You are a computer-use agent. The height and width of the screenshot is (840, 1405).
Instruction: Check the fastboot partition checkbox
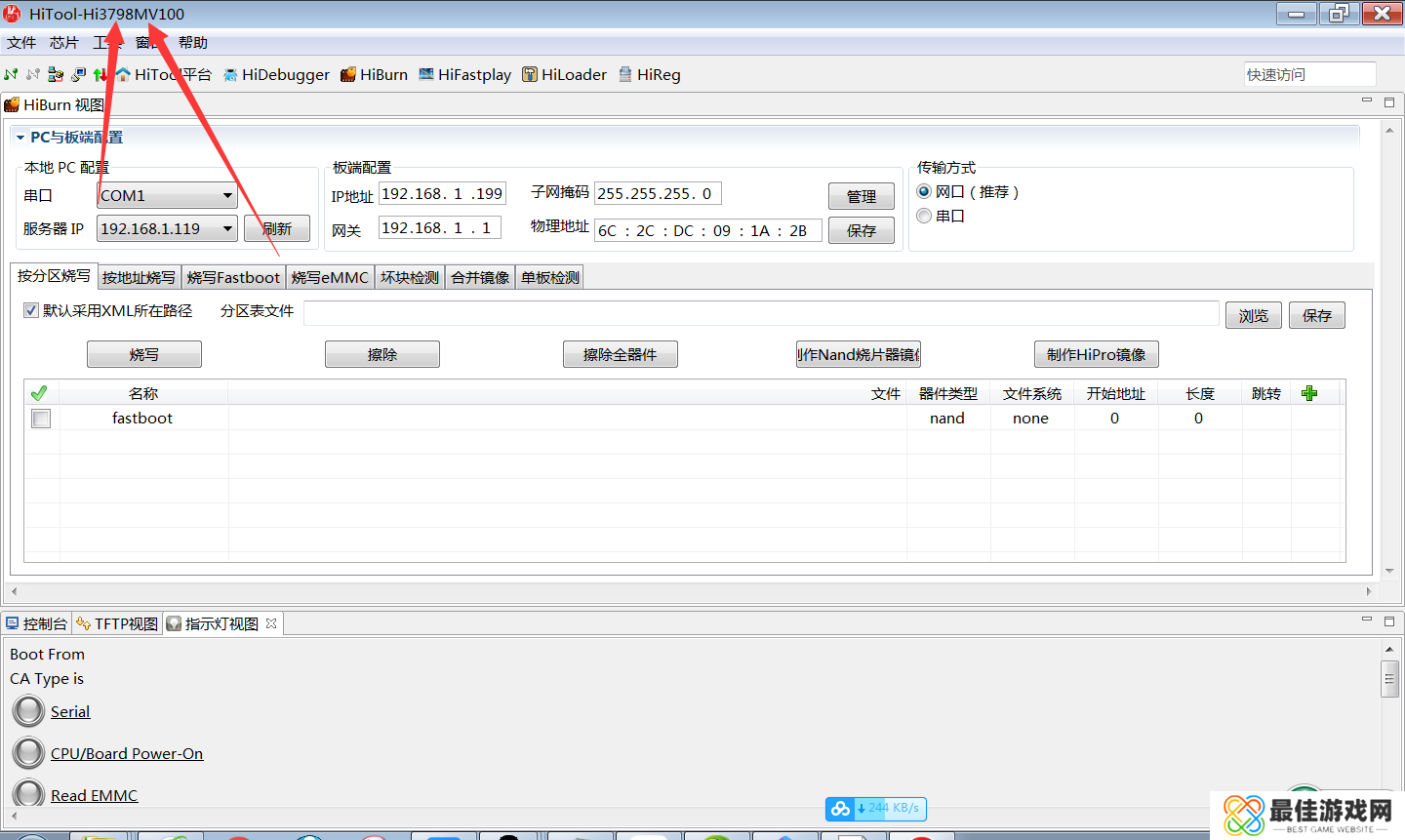coord(41,419)
